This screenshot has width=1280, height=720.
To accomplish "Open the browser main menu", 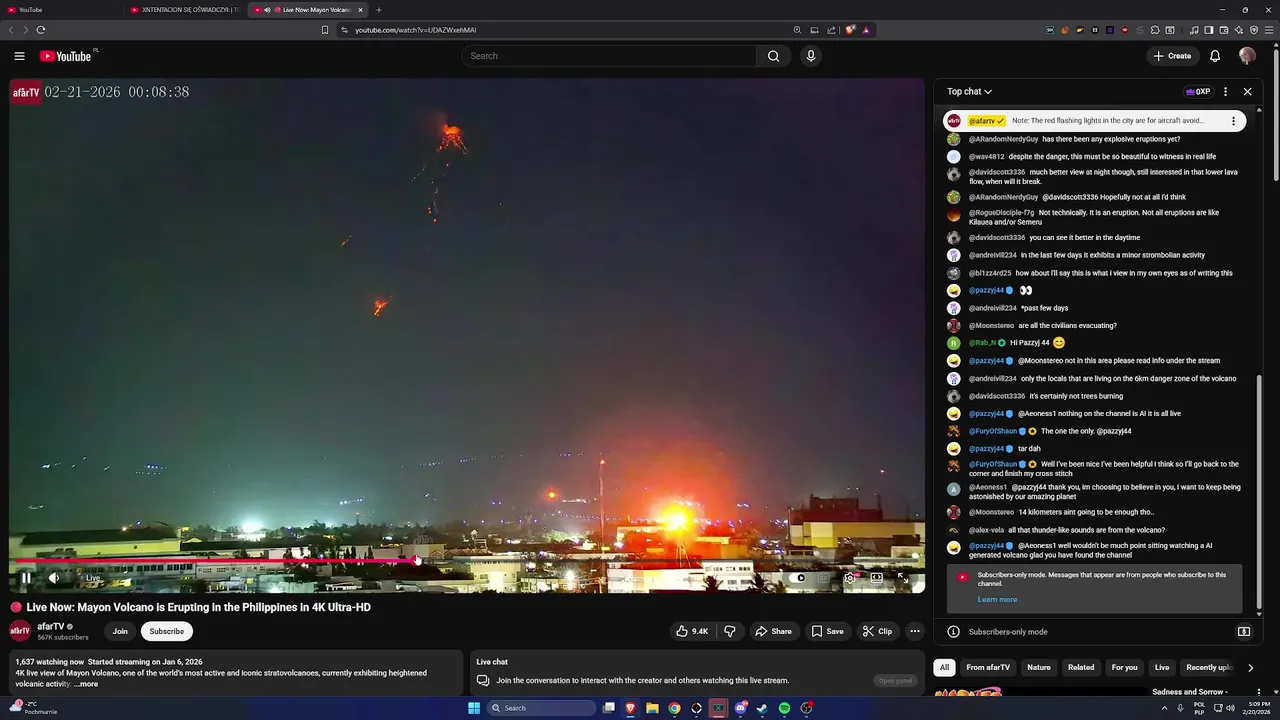I will 1269,30.
